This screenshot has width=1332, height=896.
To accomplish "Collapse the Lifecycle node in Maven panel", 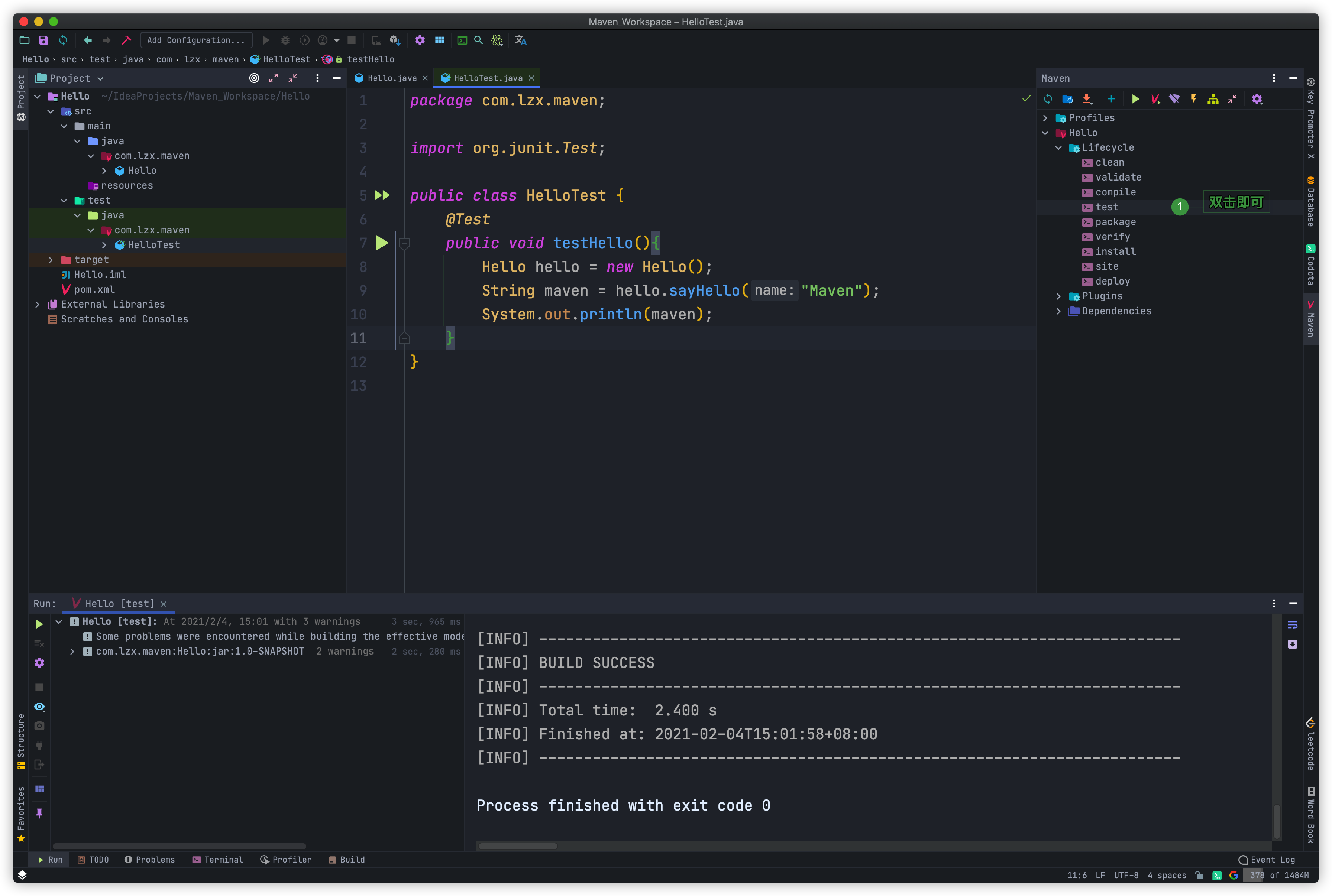I will 1058,147.
